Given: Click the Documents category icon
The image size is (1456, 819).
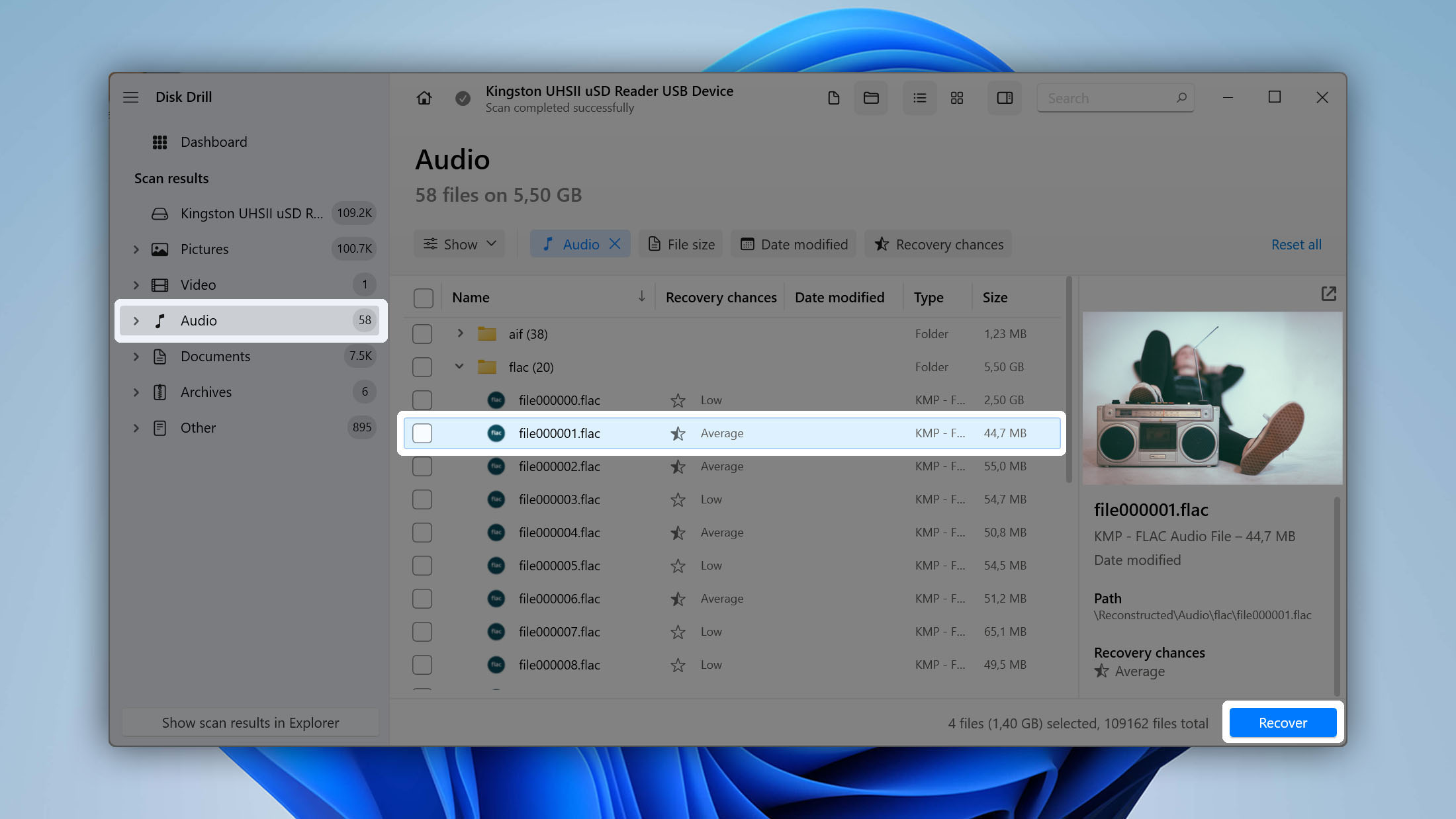Looking at the screenshot, I should coord(159,357).
